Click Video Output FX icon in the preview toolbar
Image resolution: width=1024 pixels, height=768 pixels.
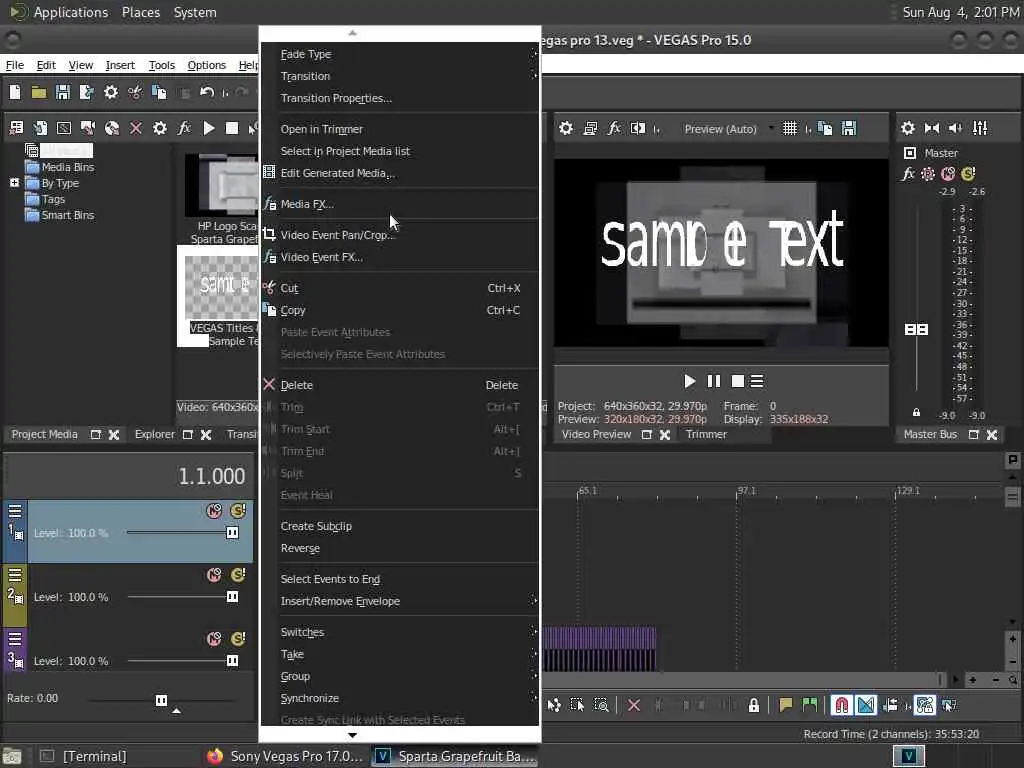pos(614,129)
